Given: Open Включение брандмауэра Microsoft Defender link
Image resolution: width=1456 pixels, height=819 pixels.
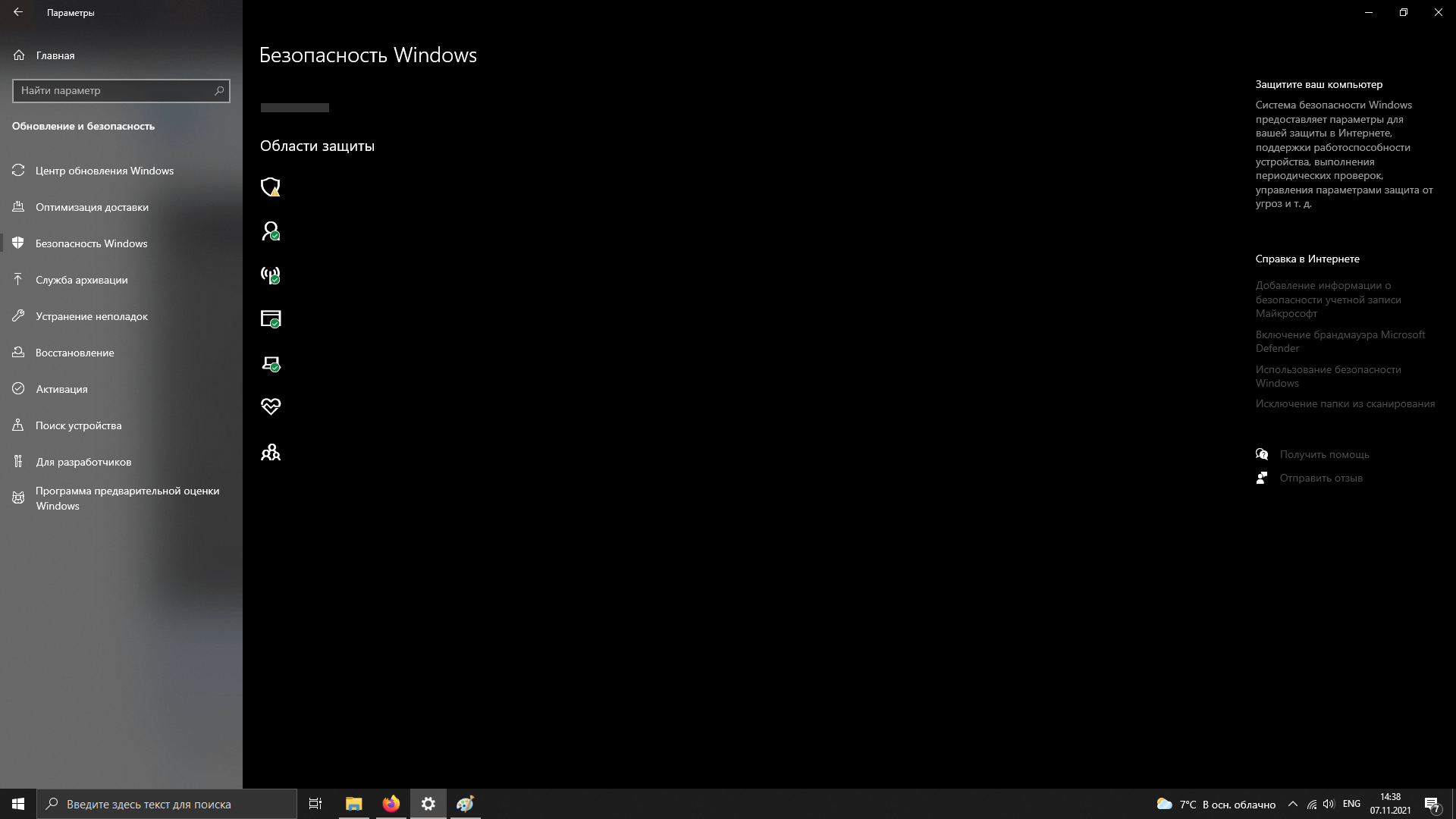Looking at the screenshot, I should point(1340,341).
